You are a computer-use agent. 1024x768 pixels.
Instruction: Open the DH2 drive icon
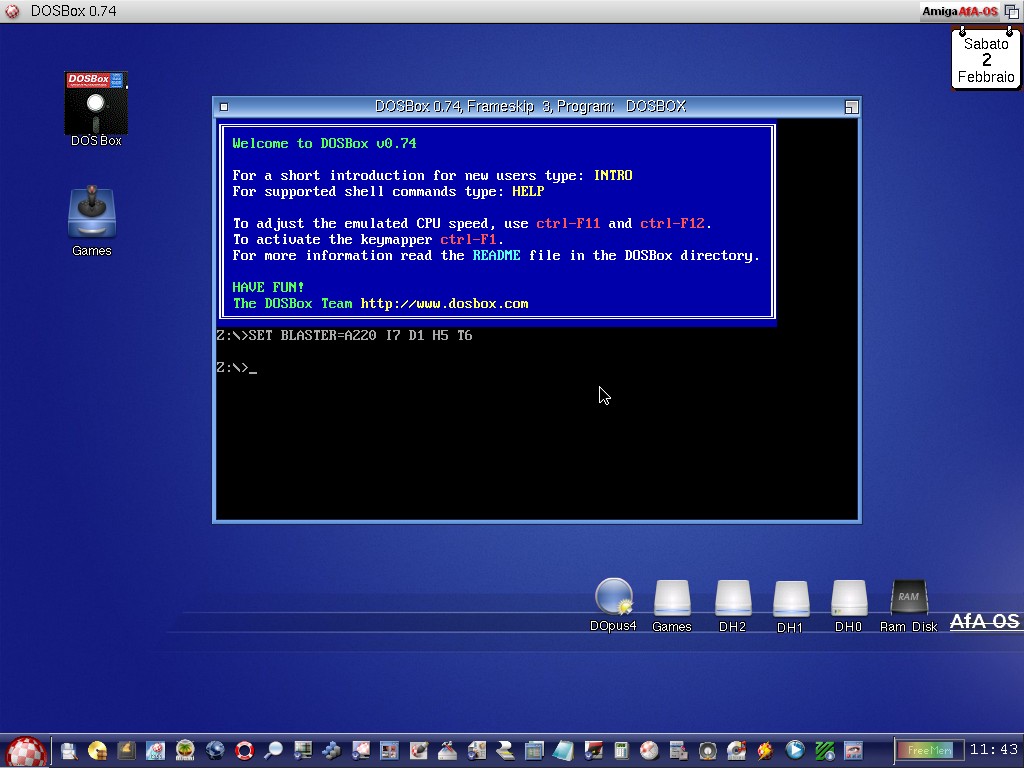732,598
